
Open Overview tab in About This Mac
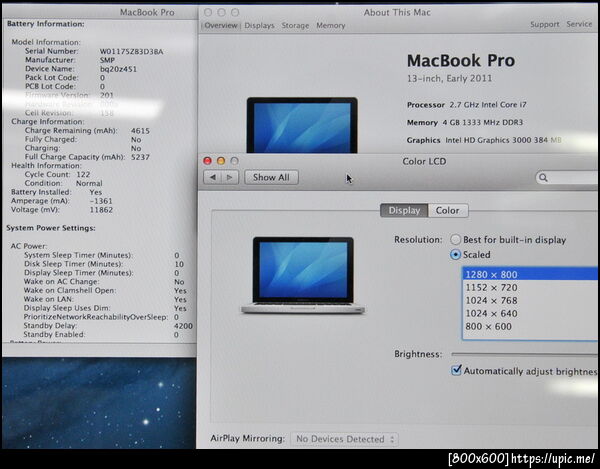coord(221,25)
